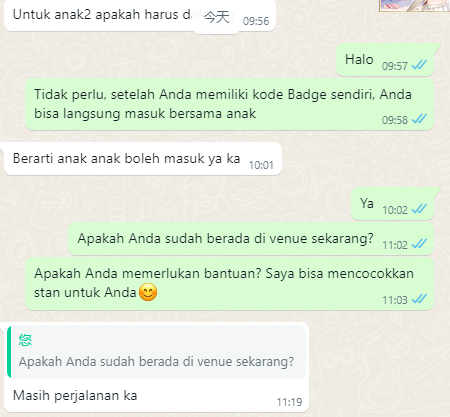Viewport: 450px width, 417px height.
Task: Click the smiling emoji after 'stan untuk Anda'
Action: tap(148, 292)
